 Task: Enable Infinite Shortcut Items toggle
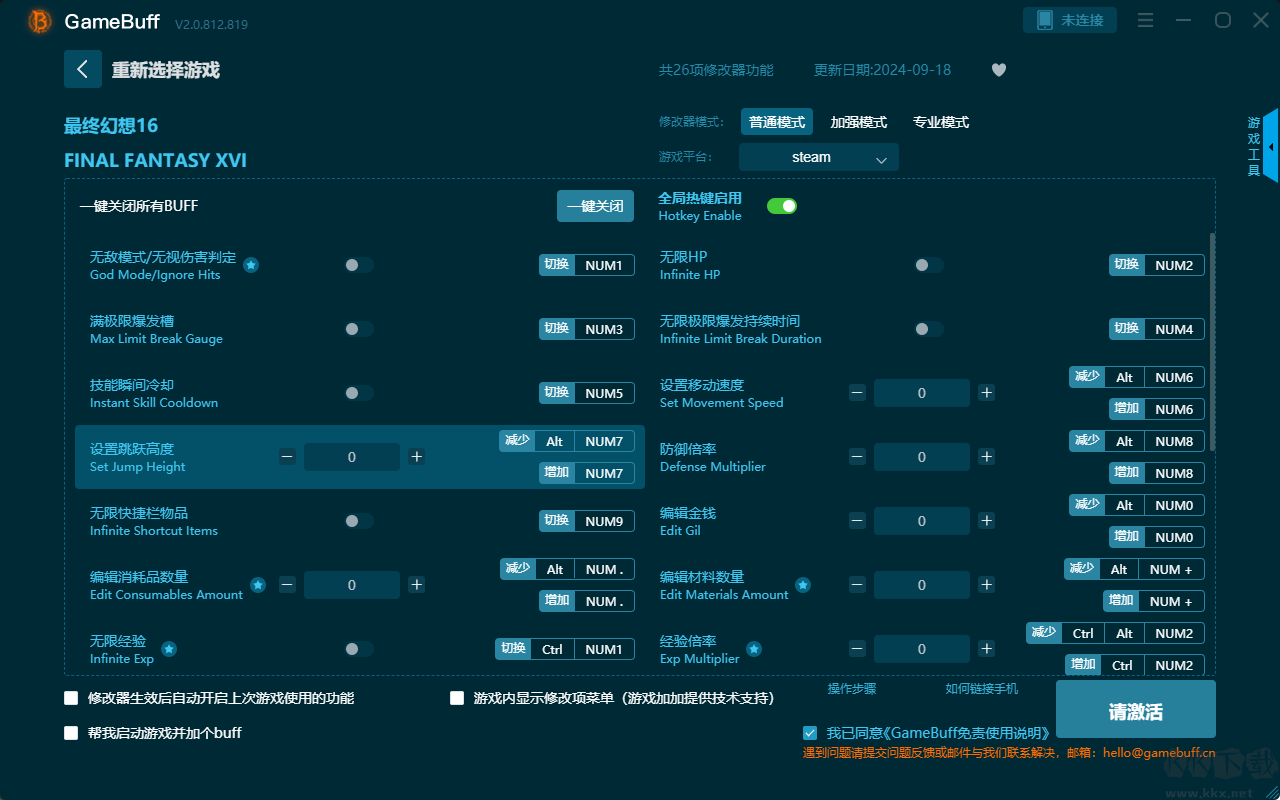[359, 521]
